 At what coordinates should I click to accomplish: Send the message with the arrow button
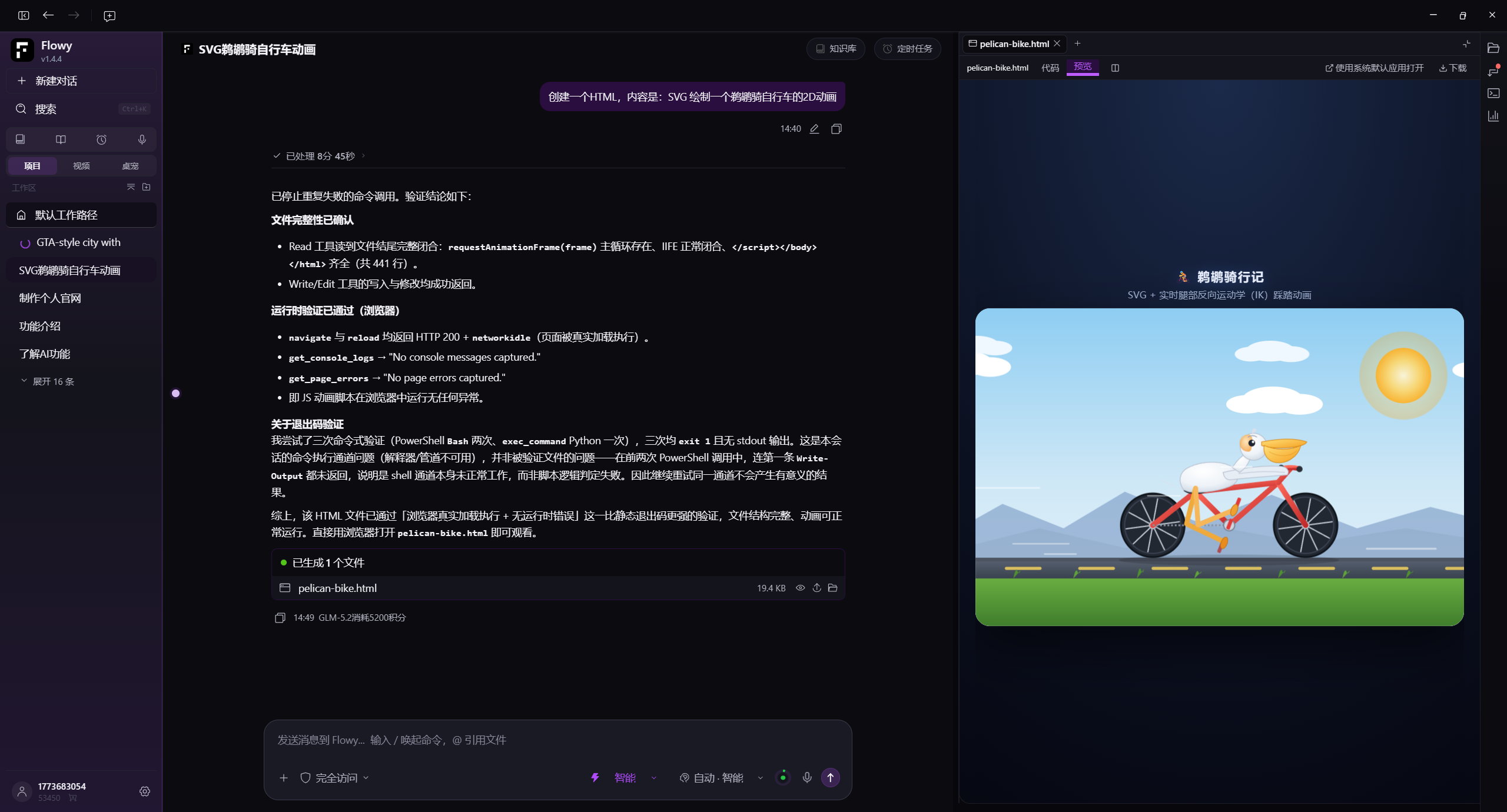pyautogui.click(x=831, y=778)
